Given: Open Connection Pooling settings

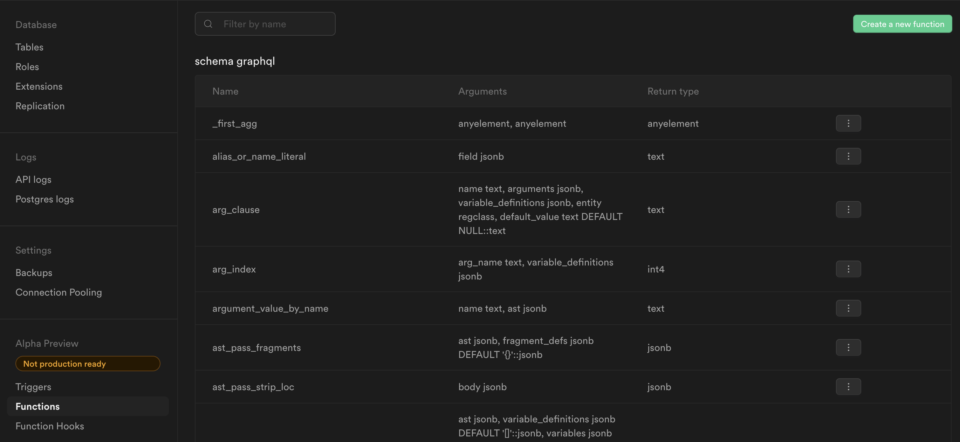Looking at the screenshot, I should coord(58,293).
